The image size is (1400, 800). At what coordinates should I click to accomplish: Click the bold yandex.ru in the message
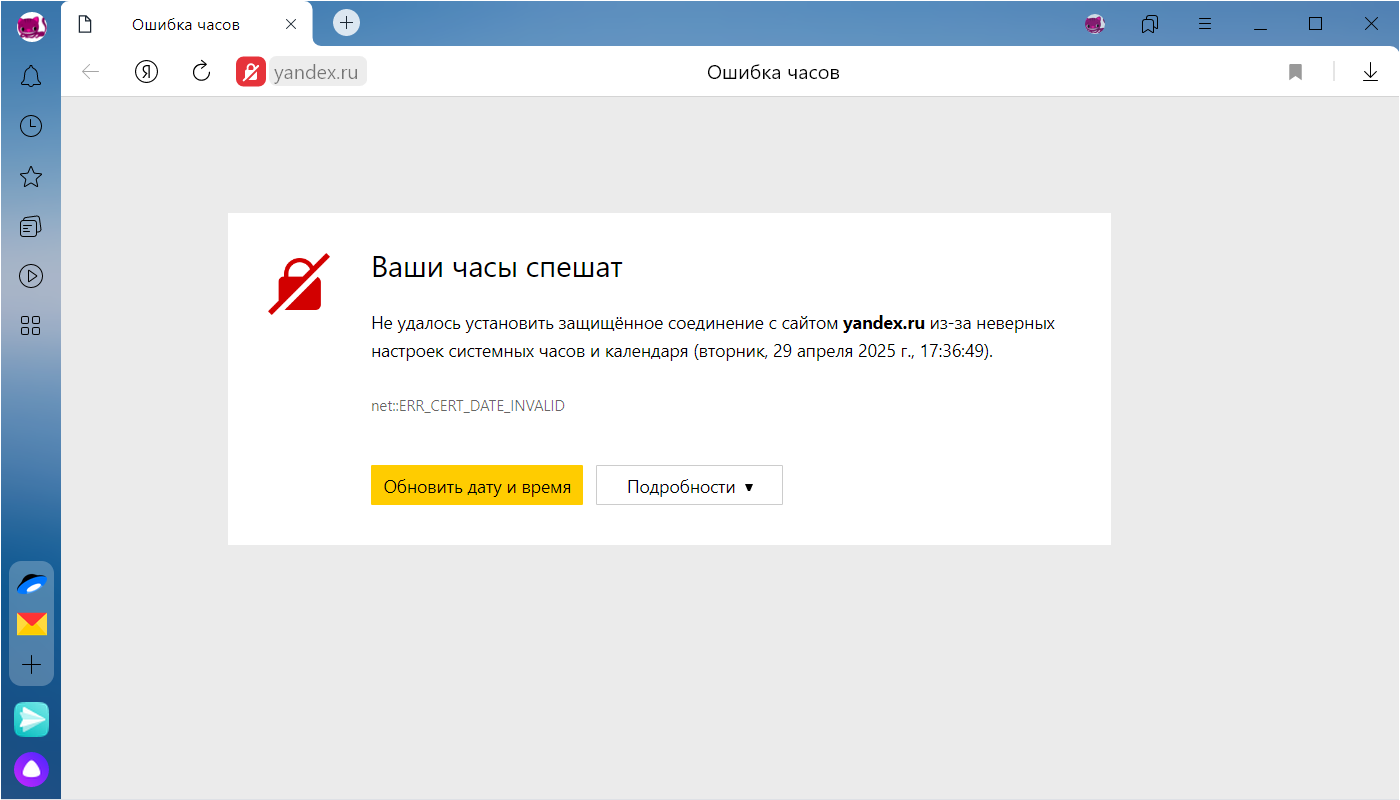[884, 323]
